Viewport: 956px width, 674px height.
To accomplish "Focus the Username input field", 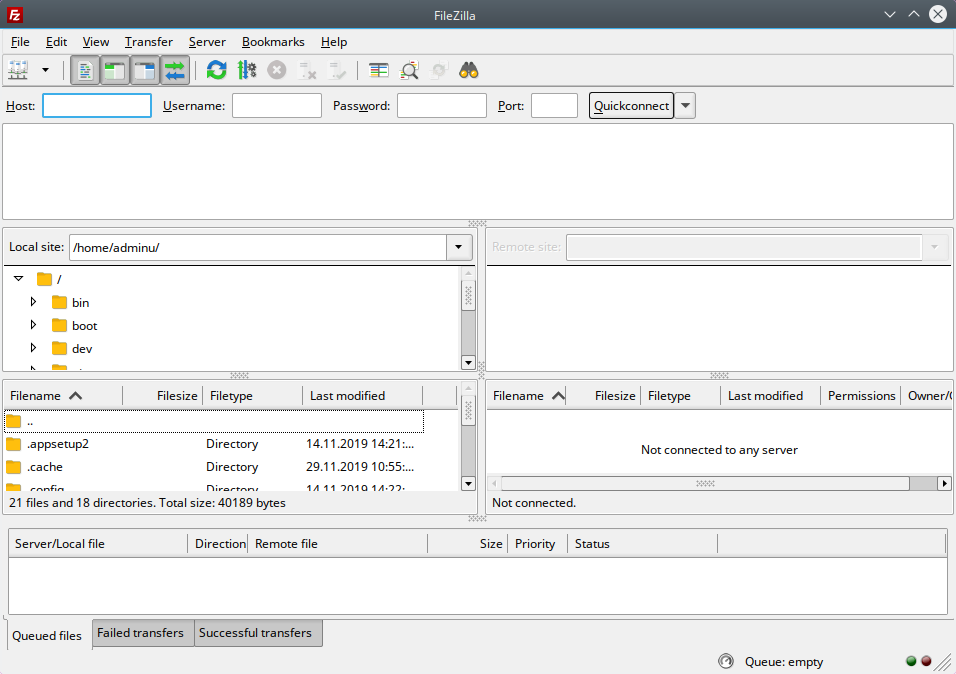I will pyautogui.click(x=277, y=106).
